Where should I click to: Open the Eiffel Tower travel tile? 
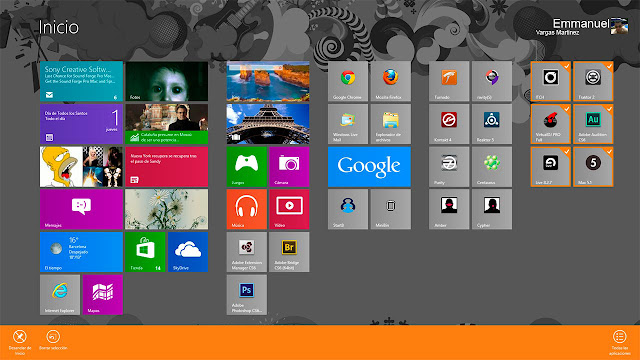[x=268, y=124]
